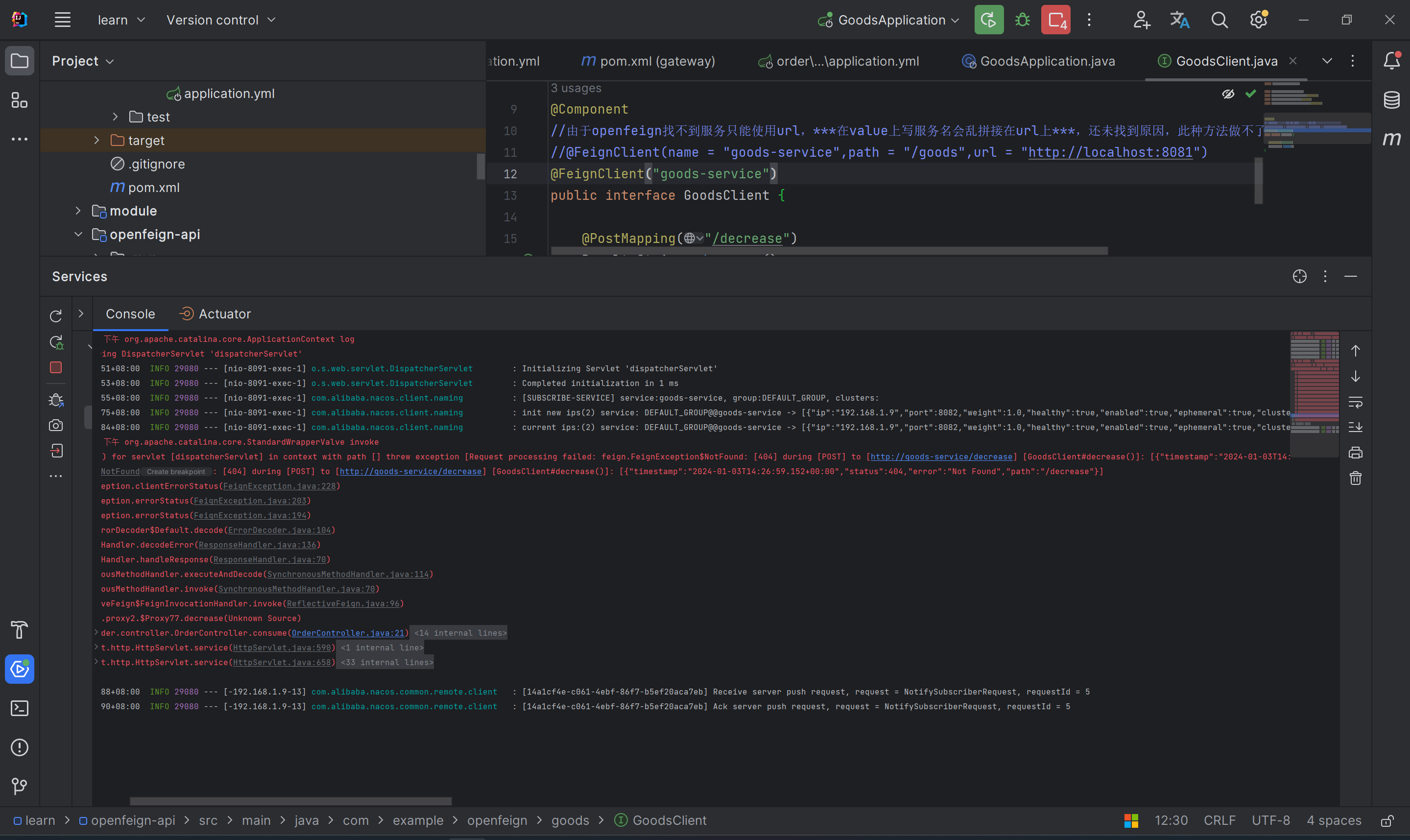Stop the service with red square in Services
Viewport: 1410px width, 840px height.
point(55,367)
